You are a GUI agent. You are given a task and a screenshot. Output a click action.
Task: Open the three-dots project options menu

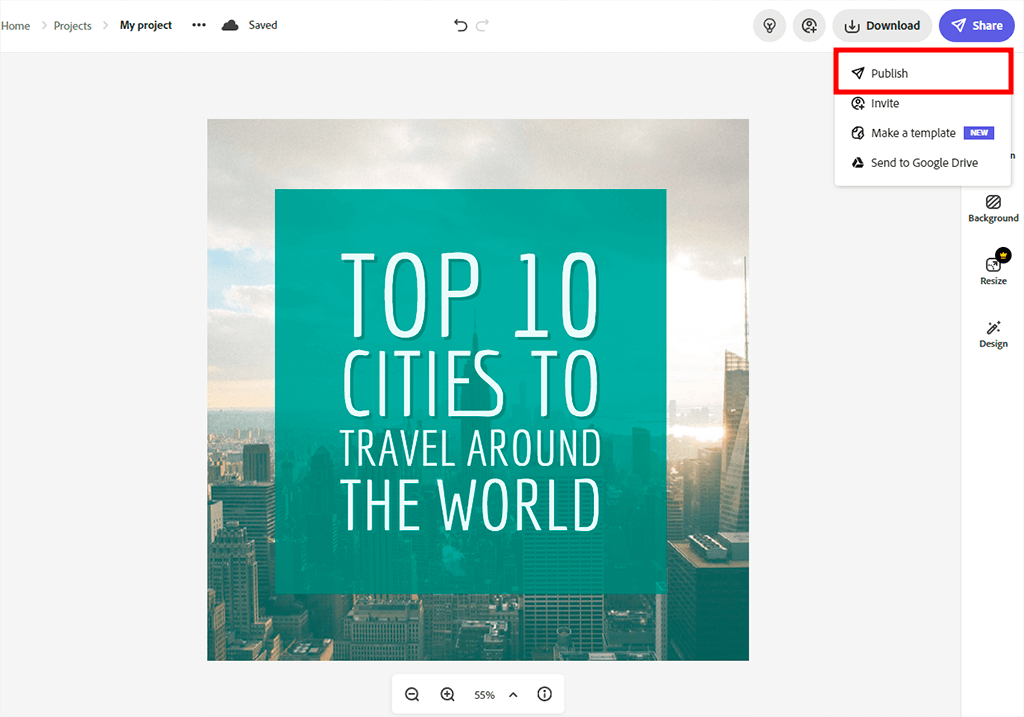[199, 25]
